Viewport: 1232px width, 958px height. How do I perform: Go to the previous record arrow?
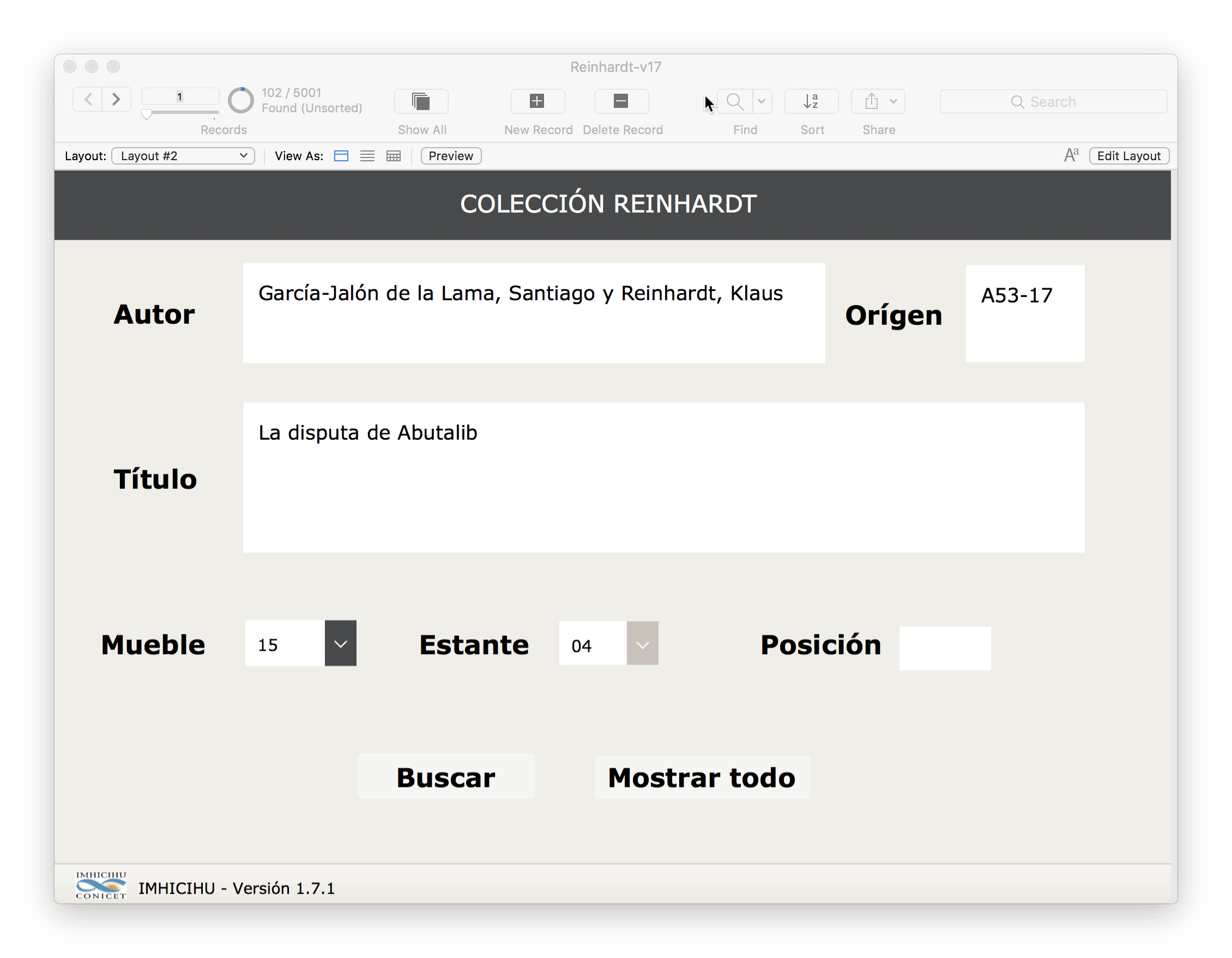(x=88, y=100)
